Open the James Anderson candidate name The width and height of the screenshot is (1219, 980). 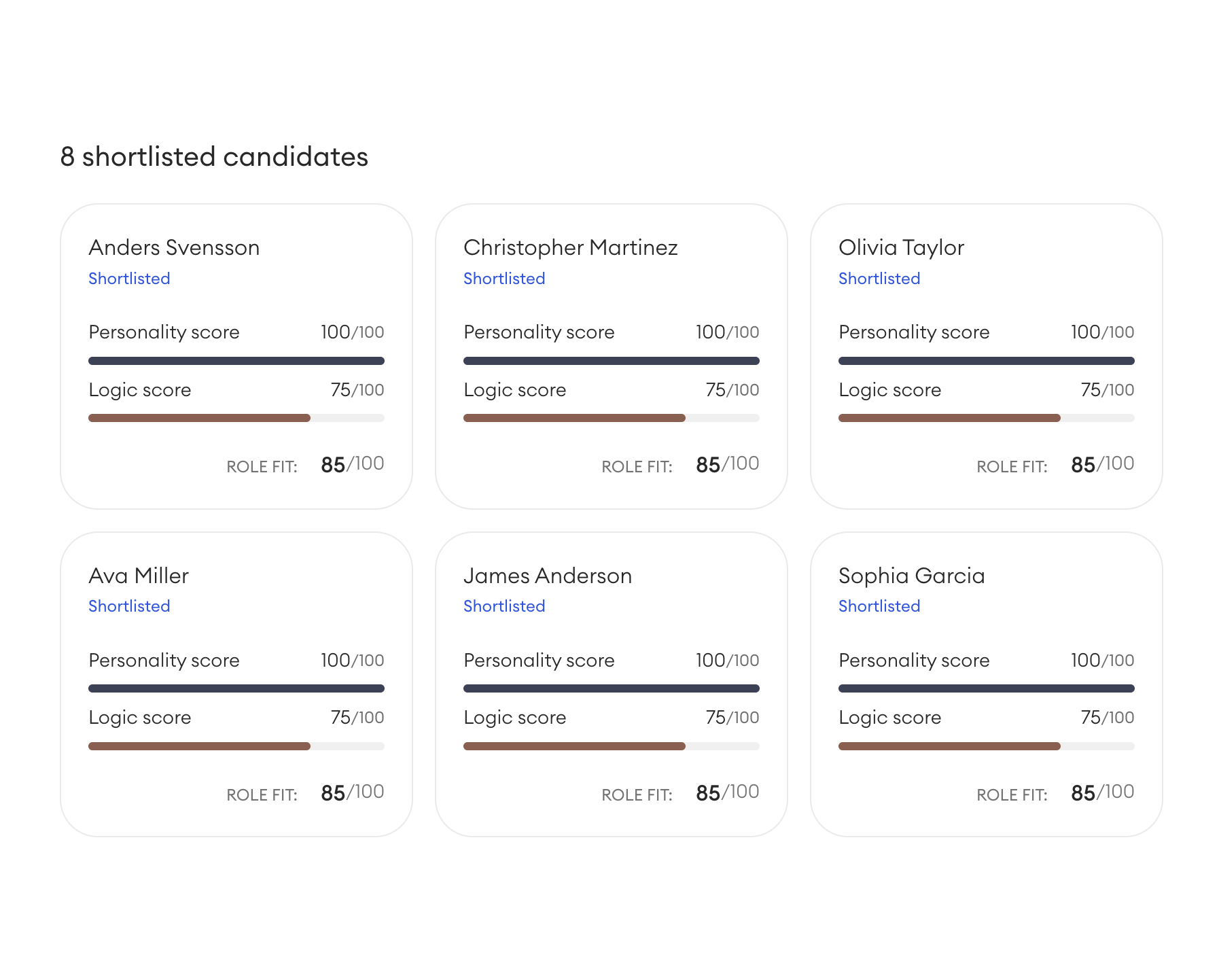pos(548,576)
